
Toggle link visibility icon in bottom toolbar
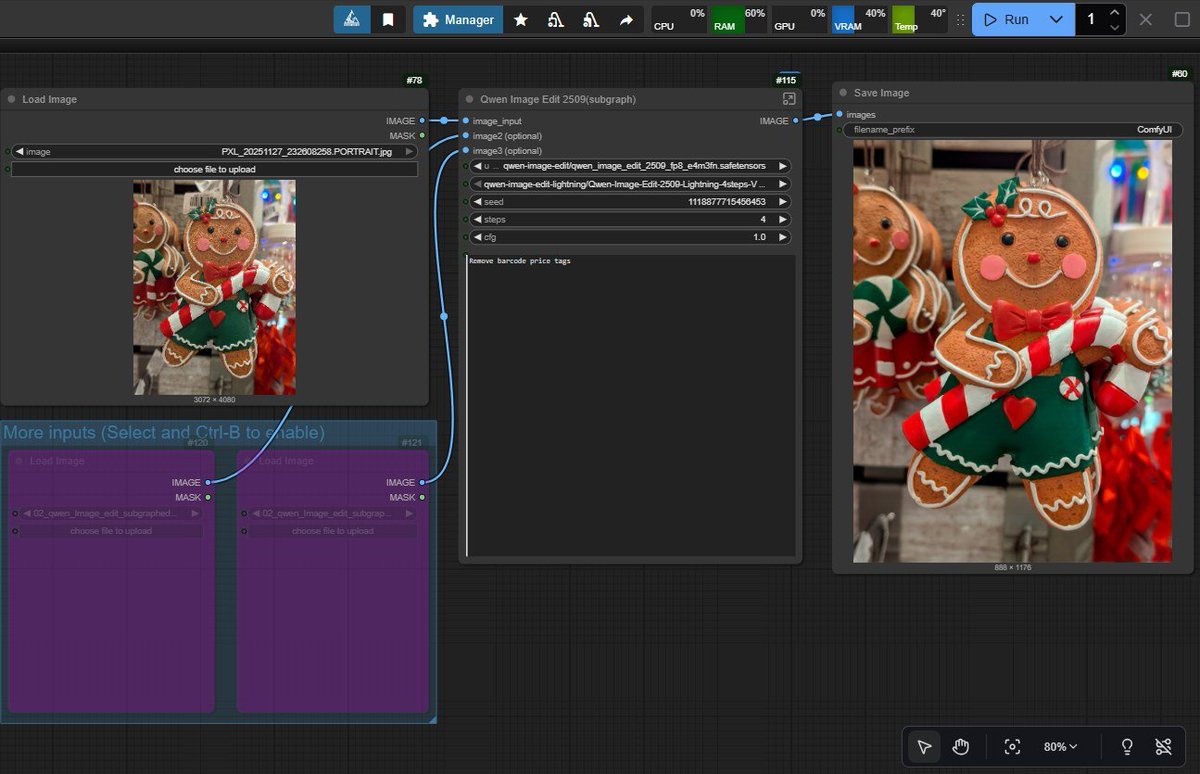tap(1163, 747)
